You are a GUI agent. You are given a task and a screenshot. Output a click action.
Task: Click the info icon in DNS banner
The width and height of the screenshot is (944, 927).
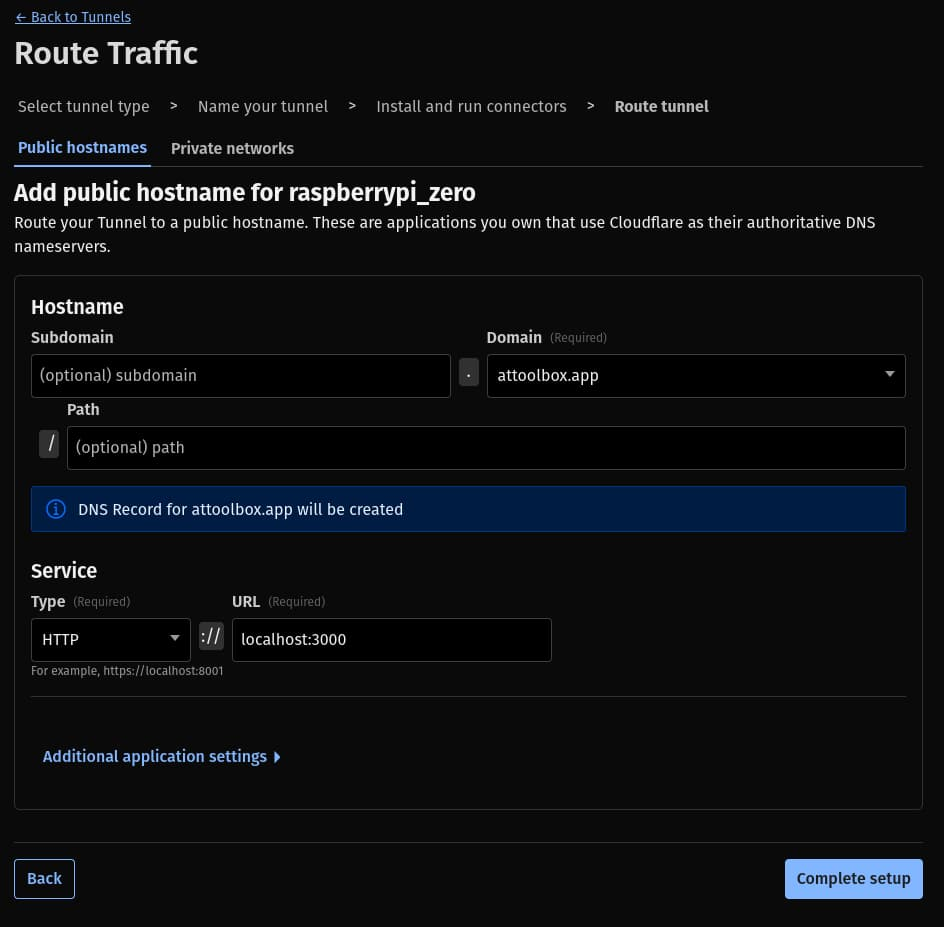(x=56, y=509)
